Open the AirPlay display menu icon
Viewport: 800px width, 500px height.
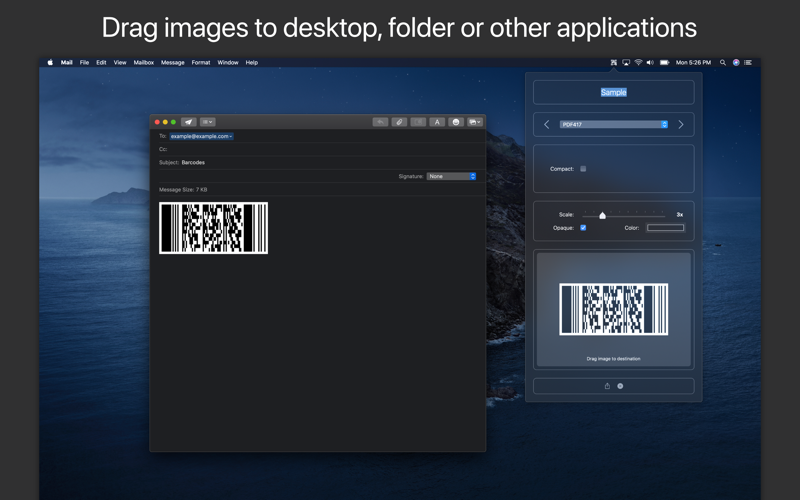click(x=626, y=62)
